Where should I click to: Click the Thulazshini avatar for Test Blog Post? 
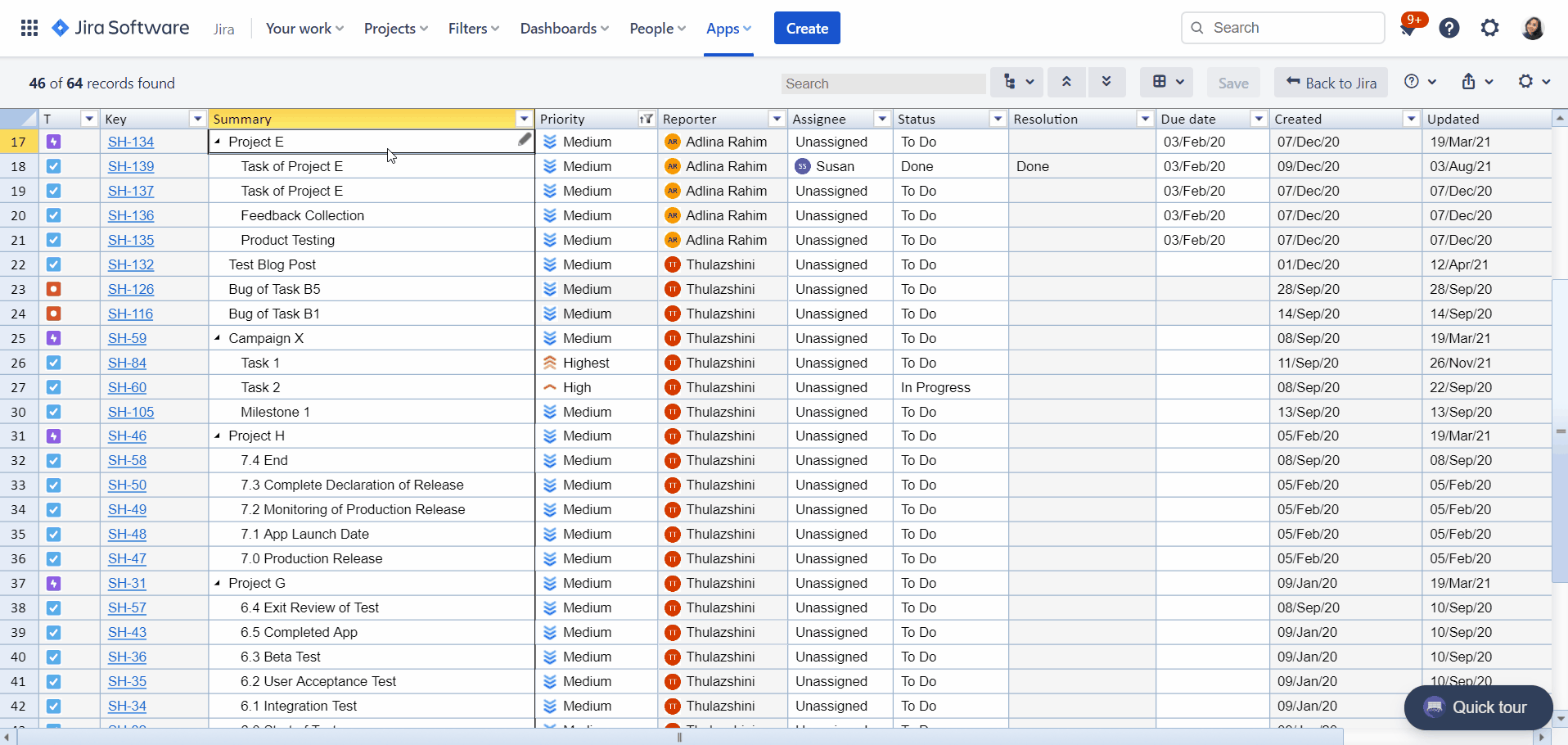pyautogui.click(x=673, y=264)
